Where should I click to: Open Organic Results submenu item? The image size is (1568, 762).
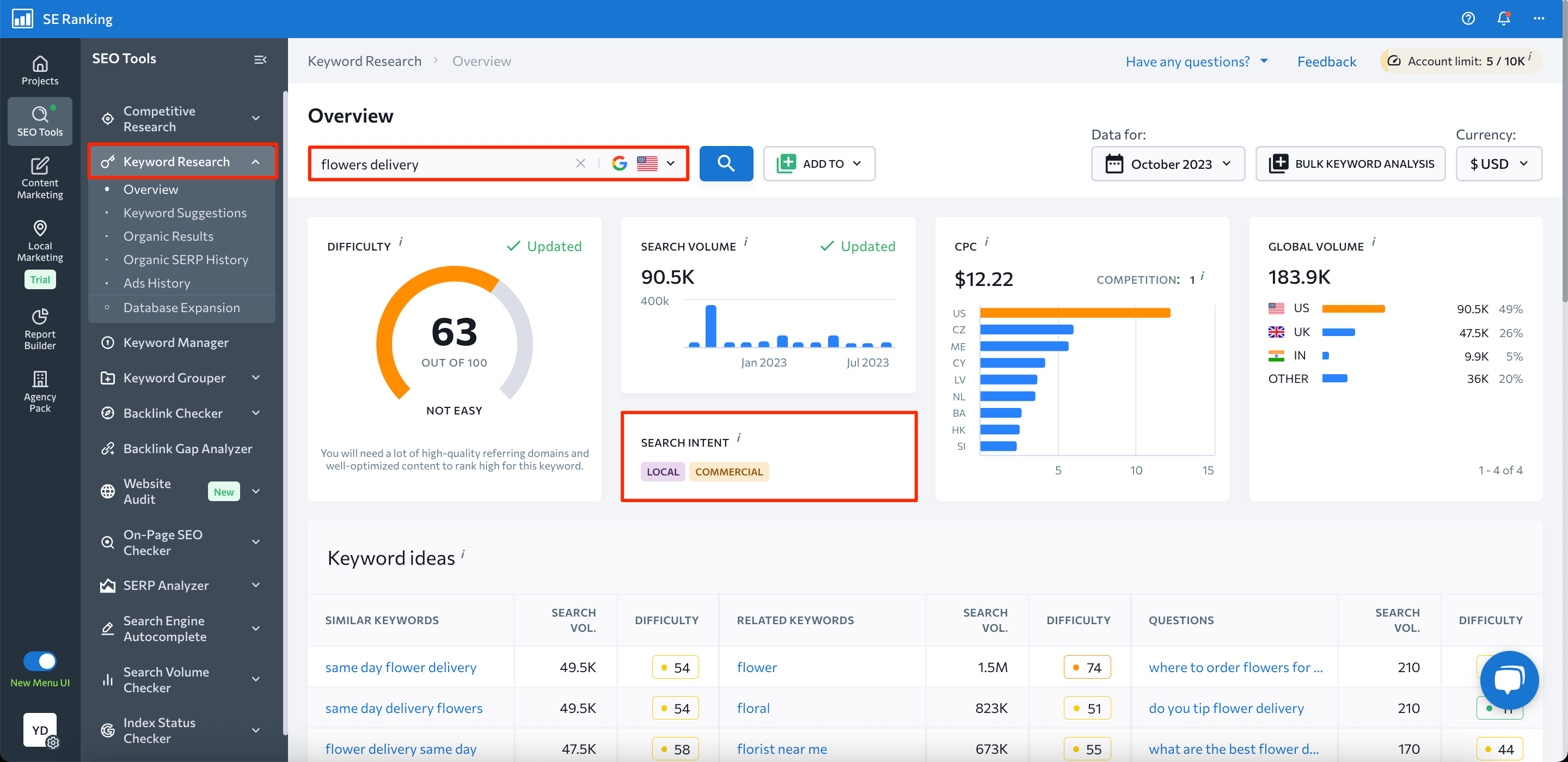coord(168,236)
